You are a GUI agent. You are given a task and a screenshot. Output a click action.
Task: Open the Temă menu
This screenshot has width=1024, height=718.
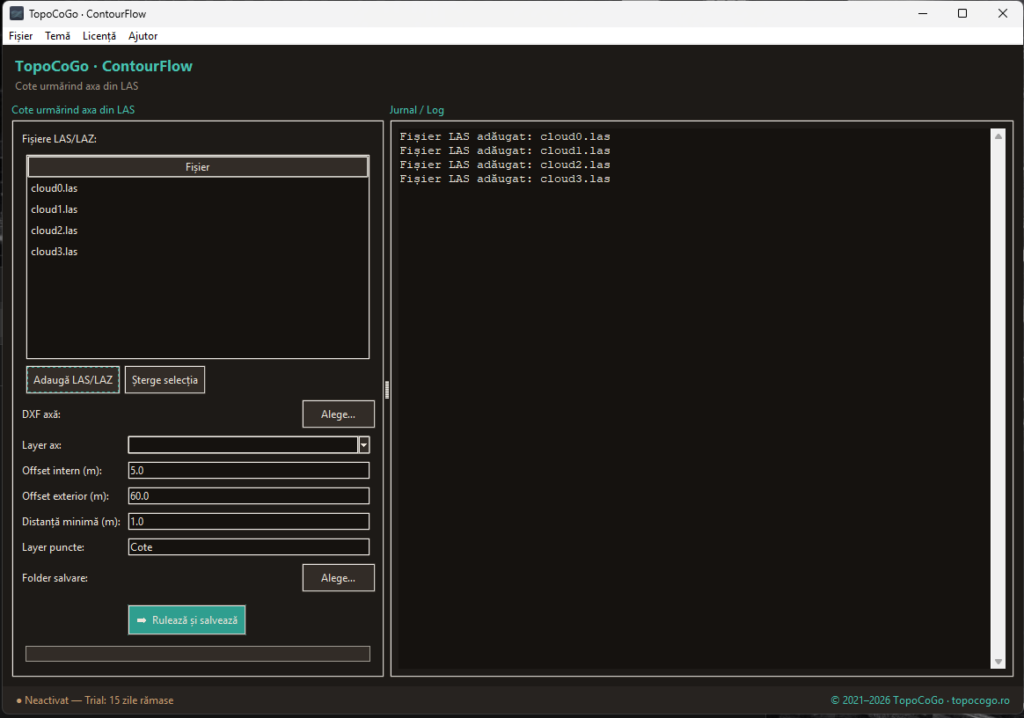57,36
